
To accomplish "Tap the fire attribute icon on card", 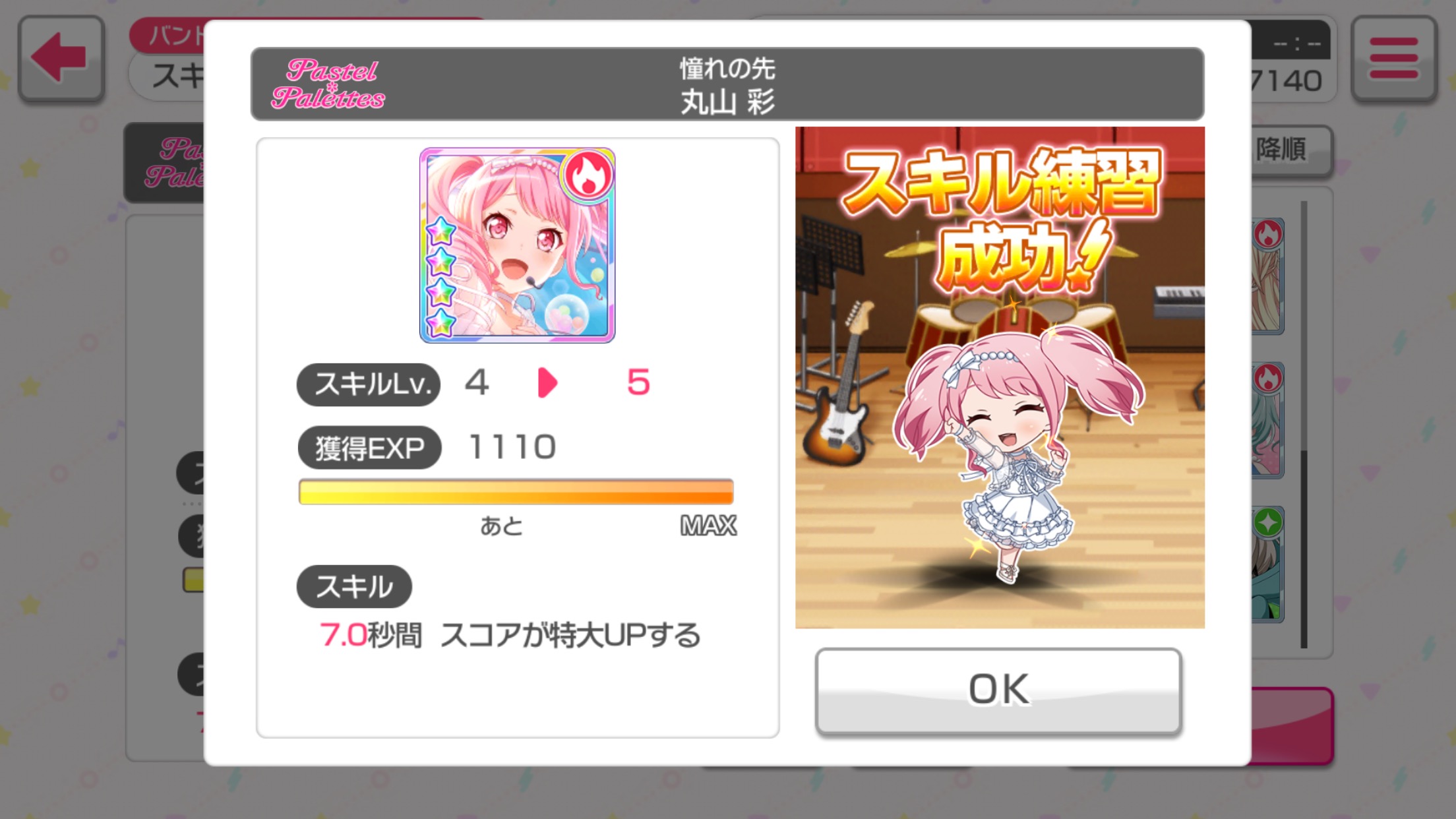I will pyautogui.click(x=588, y=176).
